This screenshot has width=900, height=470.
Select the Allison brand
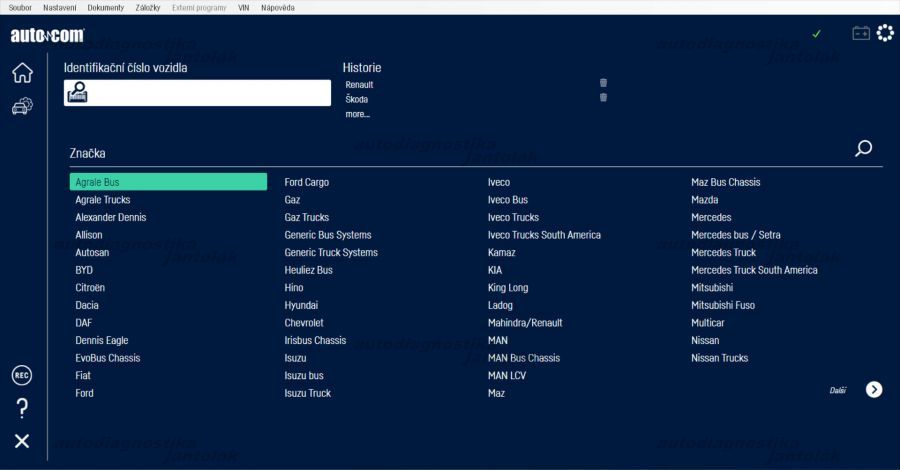pos(89,235)
